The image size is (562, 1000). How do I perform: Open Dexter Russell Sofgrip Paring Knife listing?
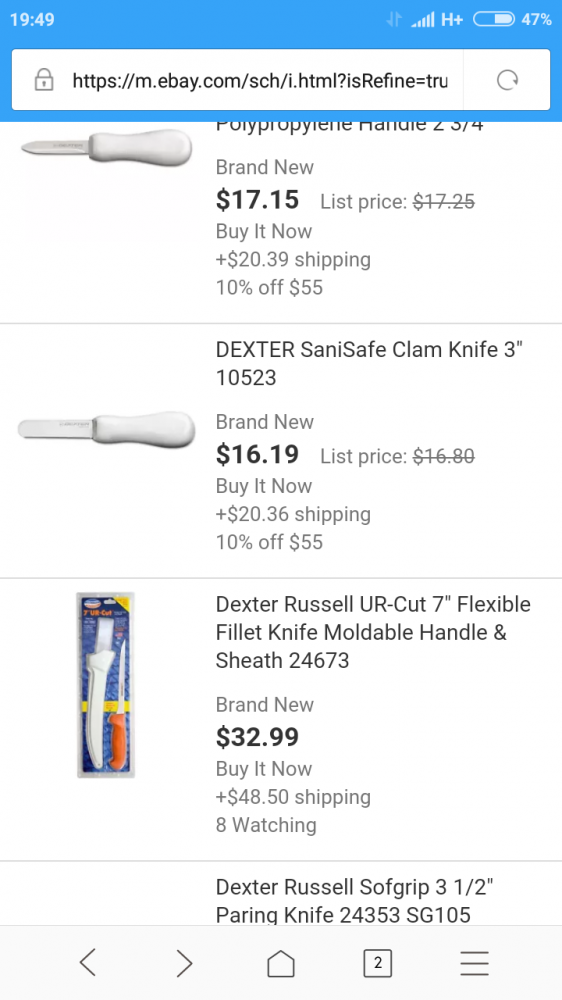[355, 901]
